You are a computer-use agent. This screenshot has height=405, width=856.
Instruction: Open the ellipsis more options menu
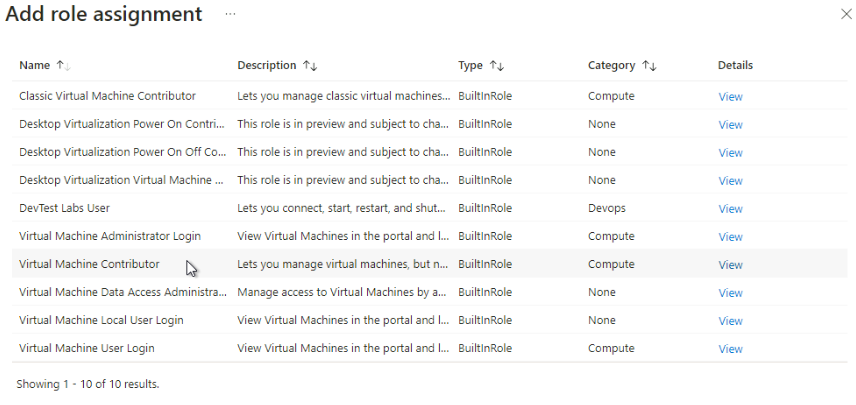230,15
